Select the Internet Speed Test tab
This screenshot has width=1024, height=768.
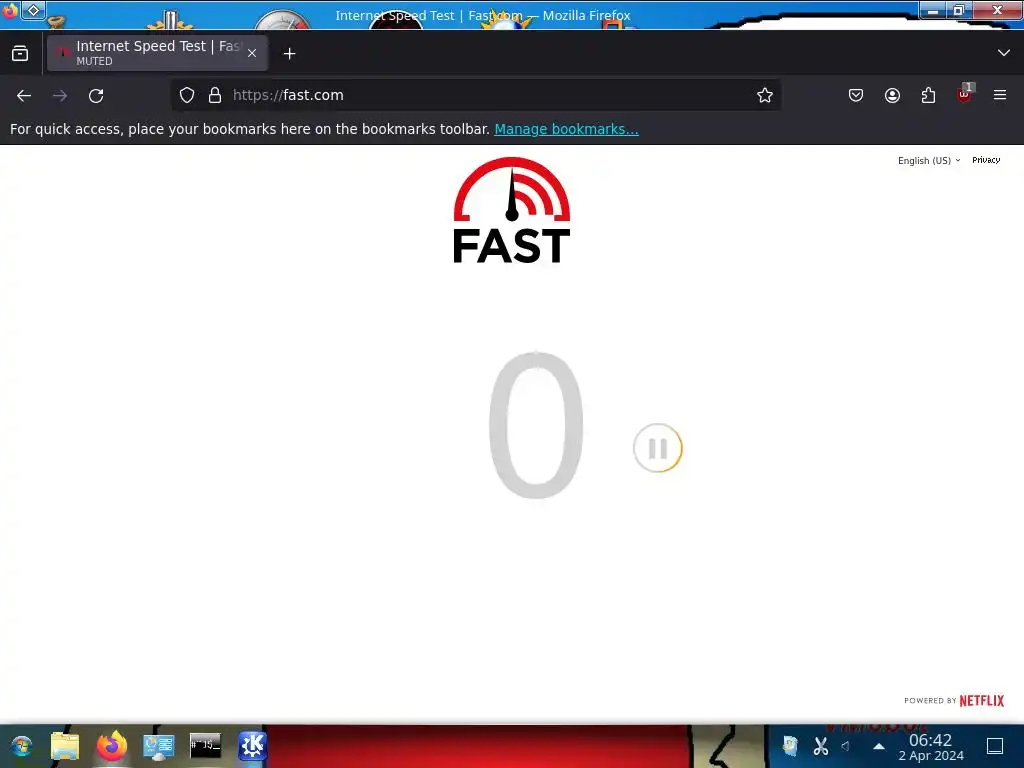tap(157, 53)
